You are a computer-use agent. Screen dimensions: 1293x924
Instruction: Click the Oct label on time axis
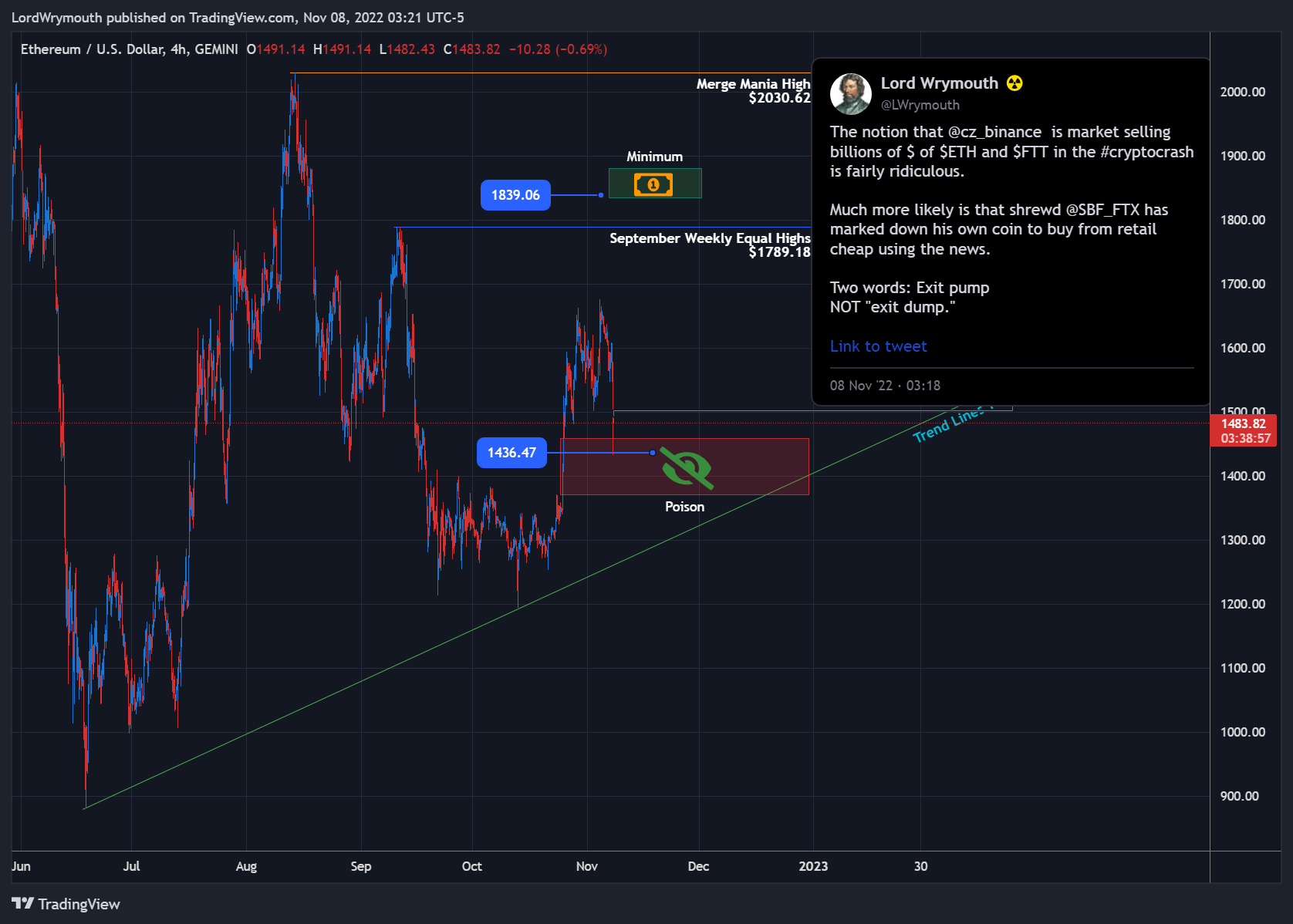click(471, 866)
